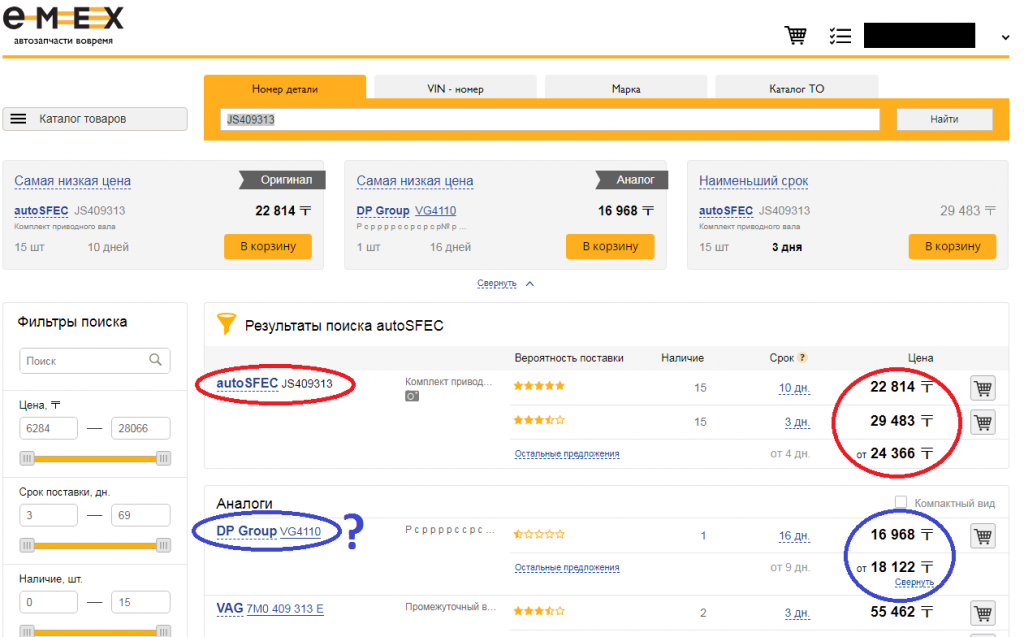Add 29 483 autoSFEC offer to cart

(x=982, y=422)
